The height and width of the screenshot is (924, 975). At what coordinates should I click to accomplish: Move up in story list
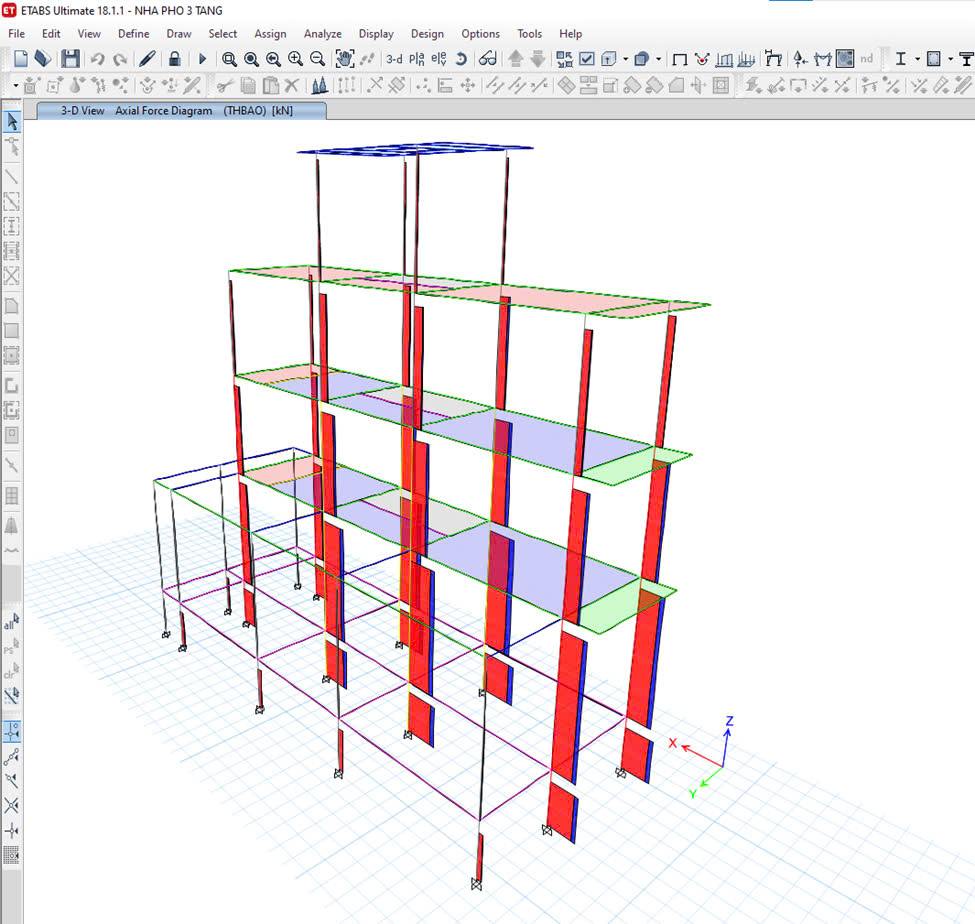(x=515, y=58)
